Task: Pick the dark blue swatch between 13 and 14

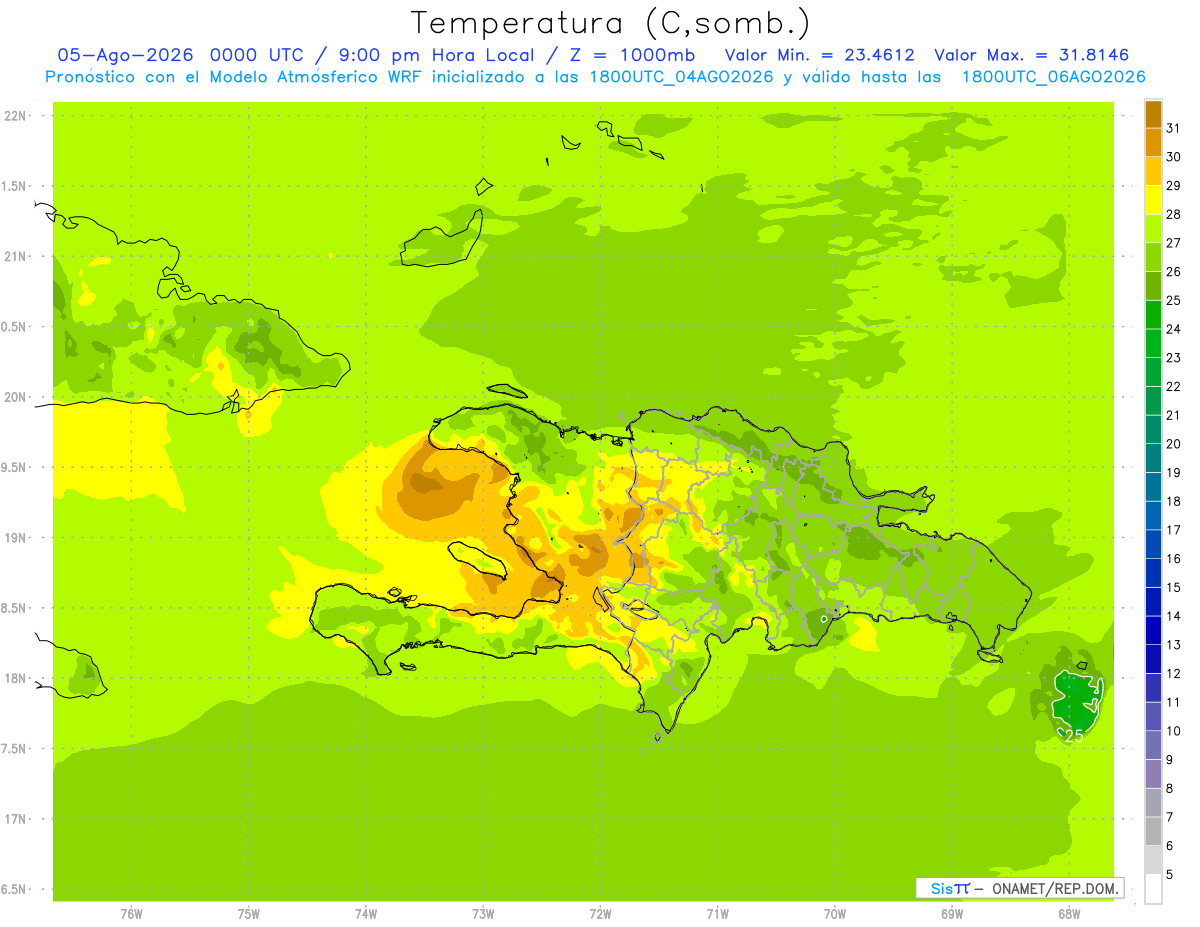Action: (1153, 630)
